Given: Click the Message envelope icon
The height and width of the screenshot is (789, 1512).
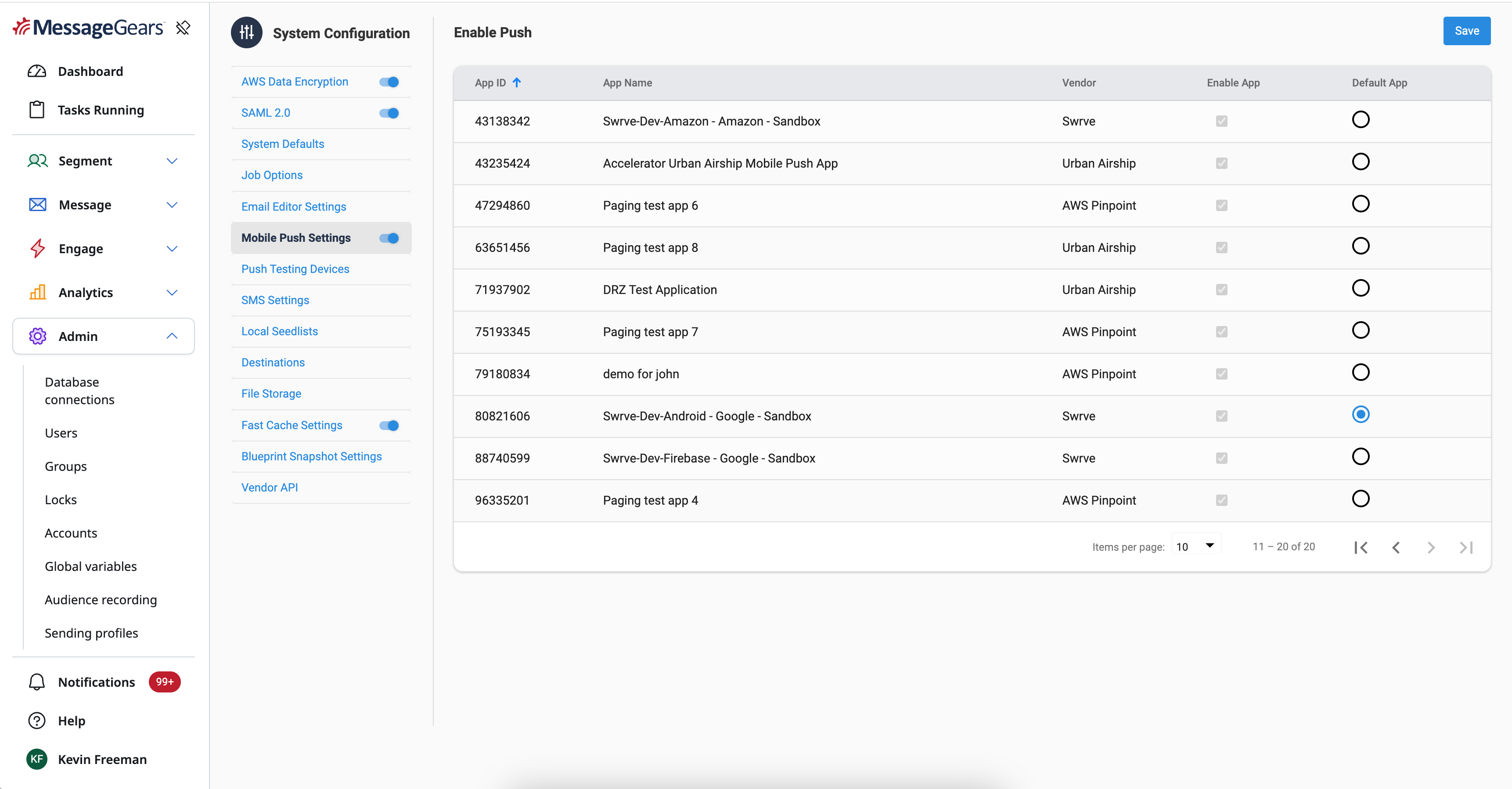Looking at the screenshot, I should [x=38, y=205].
